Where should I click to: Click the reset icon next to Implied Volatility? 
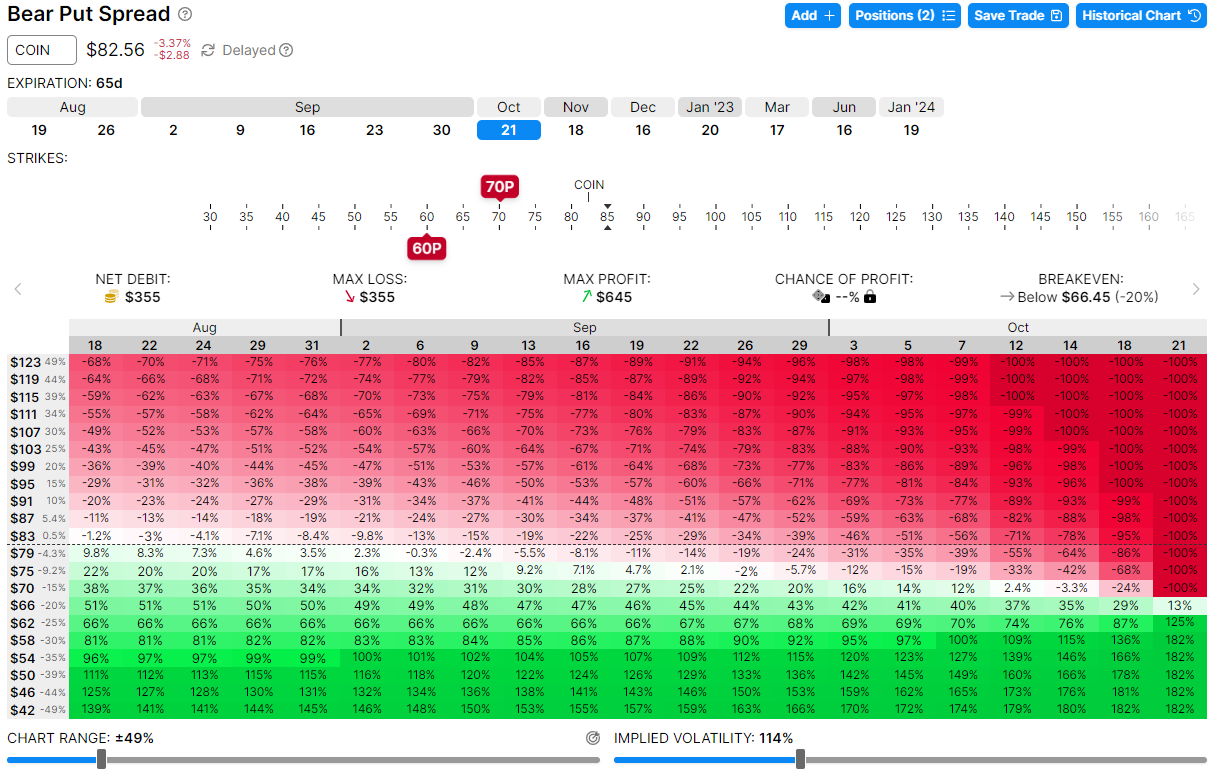(593, 738)
